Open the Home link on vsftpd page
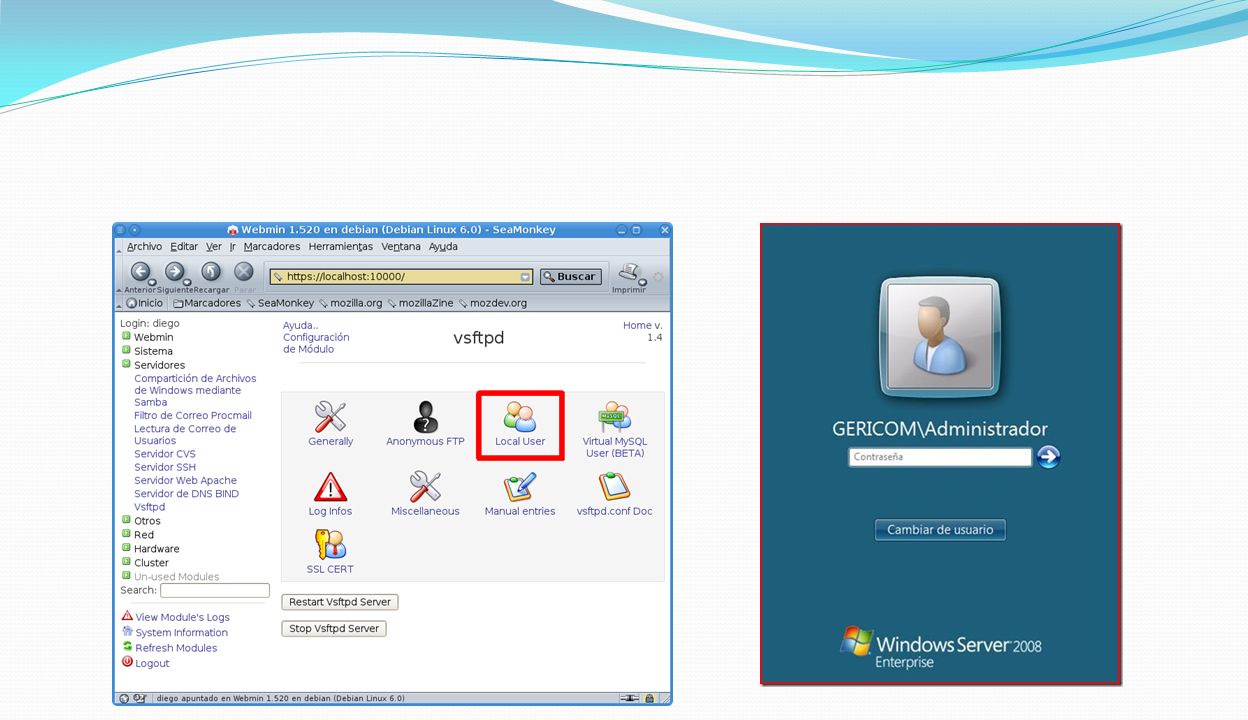This screenshot has height=720, width=1248. coord(637,326)
